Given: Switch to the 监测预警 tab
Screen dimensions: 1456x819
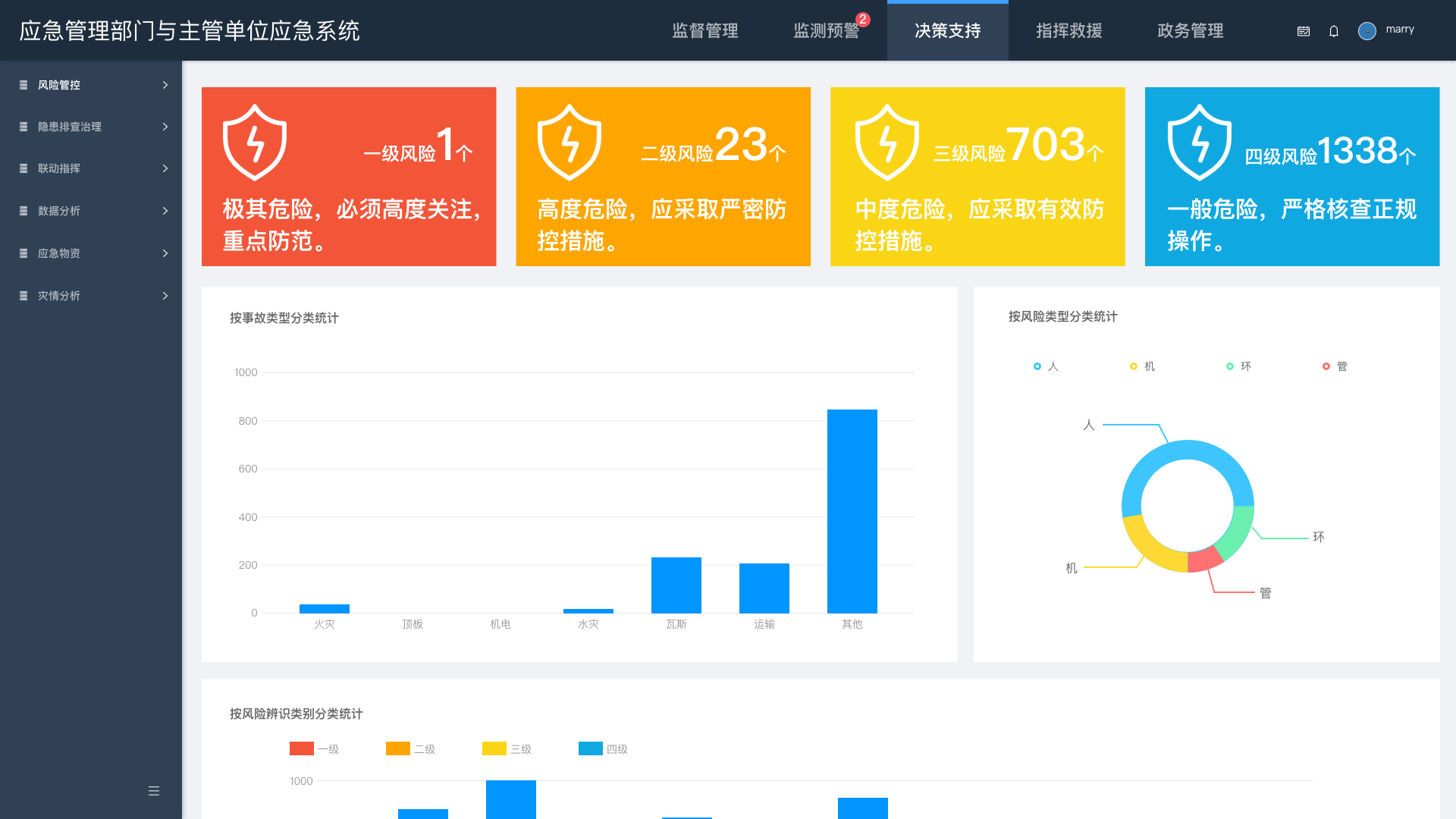Looking at the screenshot, I should pos(826,31).
